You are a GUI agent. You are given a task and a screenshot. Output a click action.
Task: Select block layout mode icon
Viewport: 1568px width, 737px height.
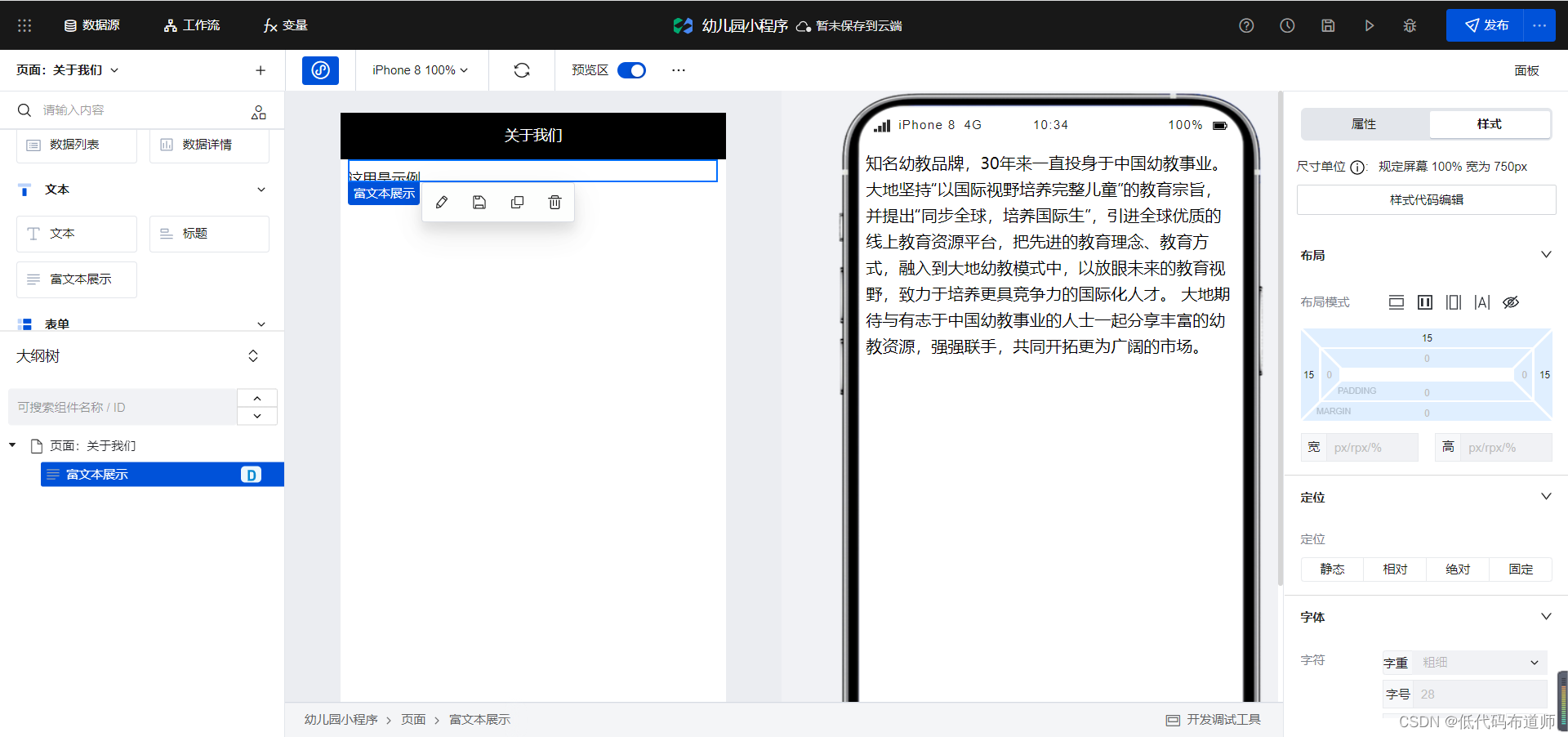click(1396, 302)
